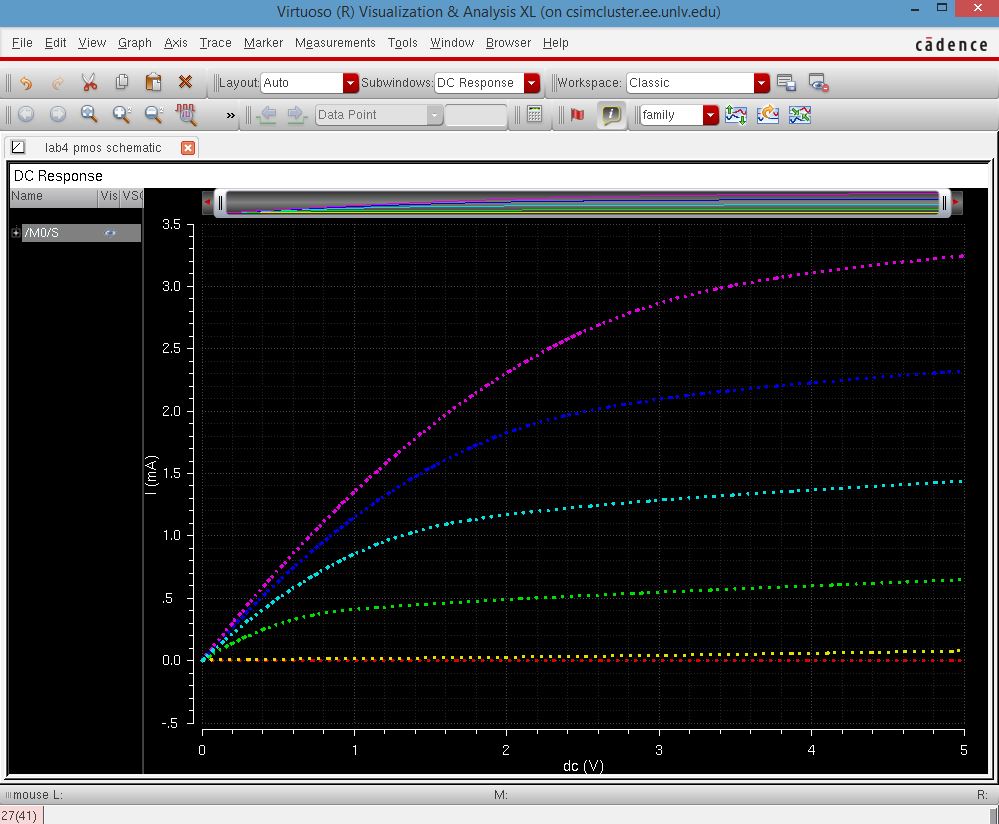Click the refresh plot icon
The image size is (999, 824).
(768, 115)
